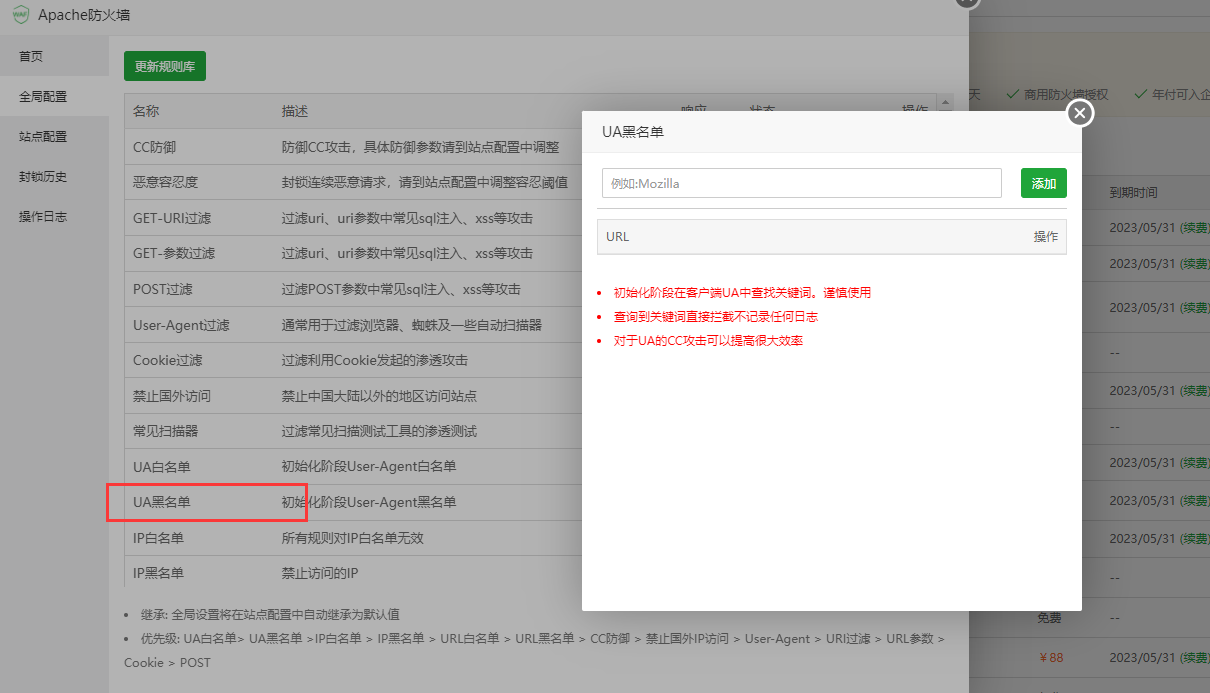This screenshot has height=693, width=1210.
Task: Click description 通常用于过滤浏览器、蜘蛛及一些自动扫描器
Action: click(412, 325)
